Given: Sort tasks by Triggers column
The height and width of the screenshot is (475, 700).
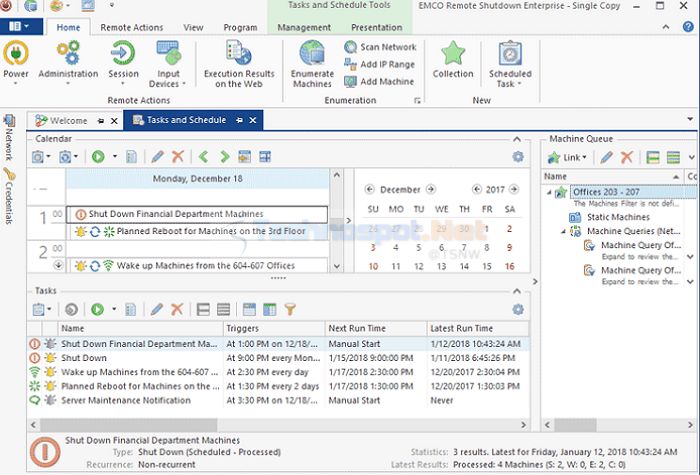Looking at the screenshot, I should click(x=274, y=329).
